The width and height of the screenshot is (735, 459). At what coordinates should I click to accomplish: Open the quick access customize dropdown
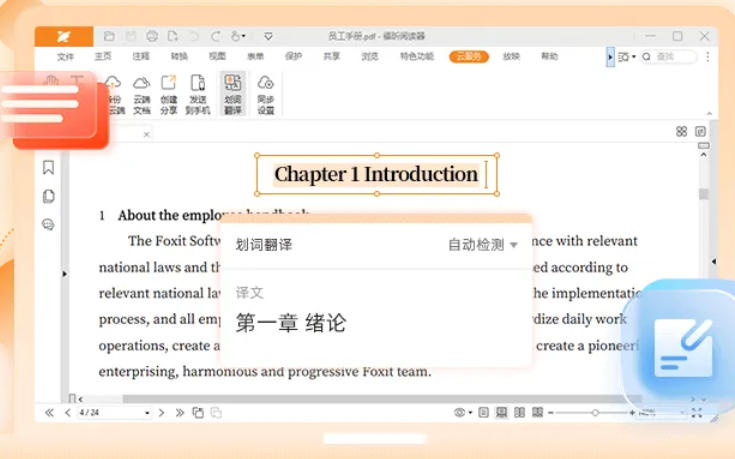coord(268,36)
